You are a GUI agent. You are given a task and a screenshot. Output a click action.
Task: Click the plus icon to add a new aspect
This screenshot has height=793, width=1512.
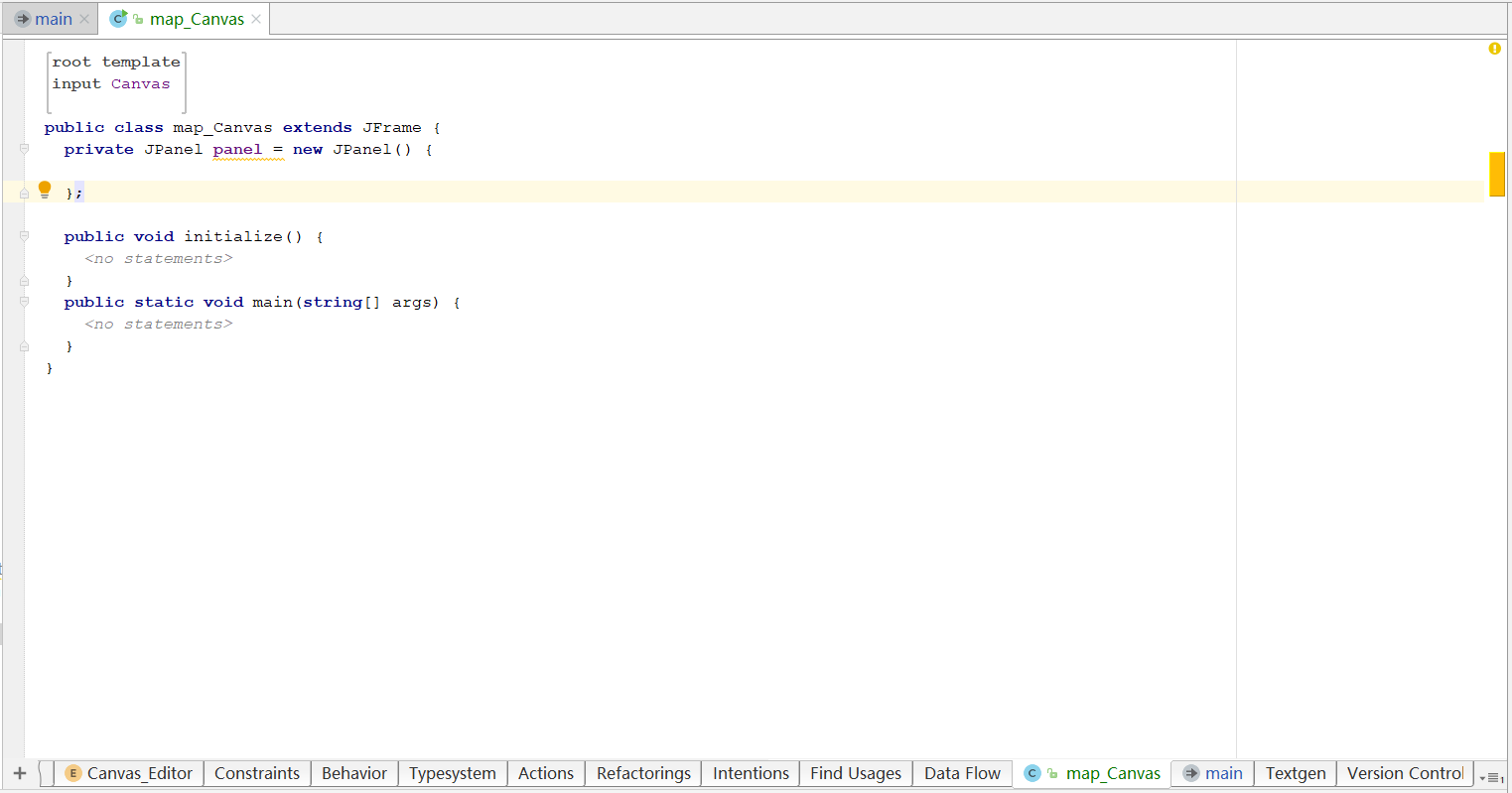19,773
